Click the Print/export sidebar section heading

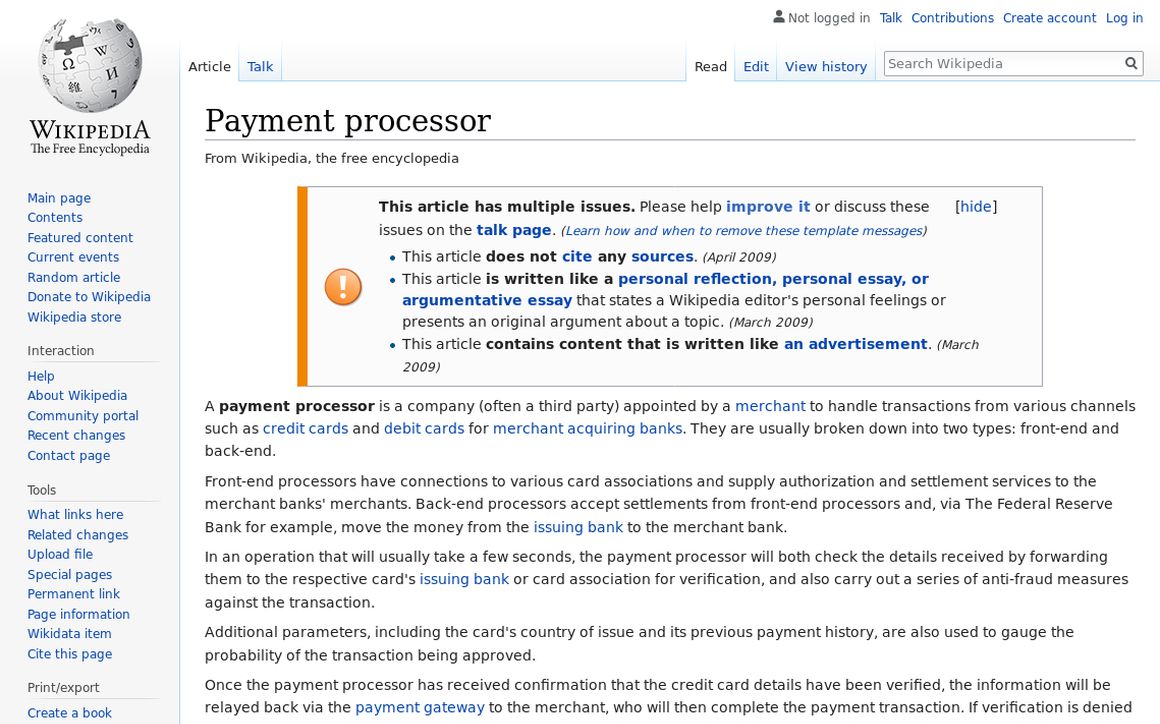point(63,688)
